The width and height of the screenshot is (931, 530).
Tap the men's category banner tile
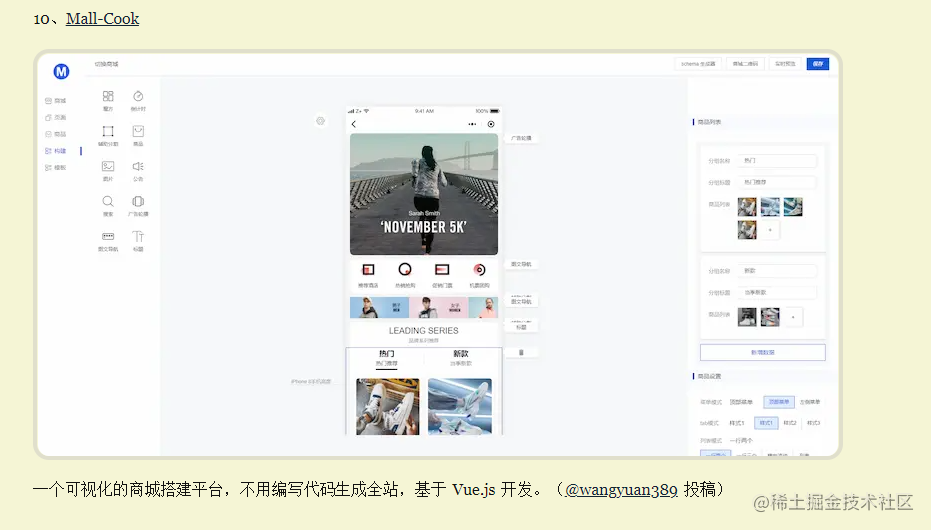[x=379, y=307]
